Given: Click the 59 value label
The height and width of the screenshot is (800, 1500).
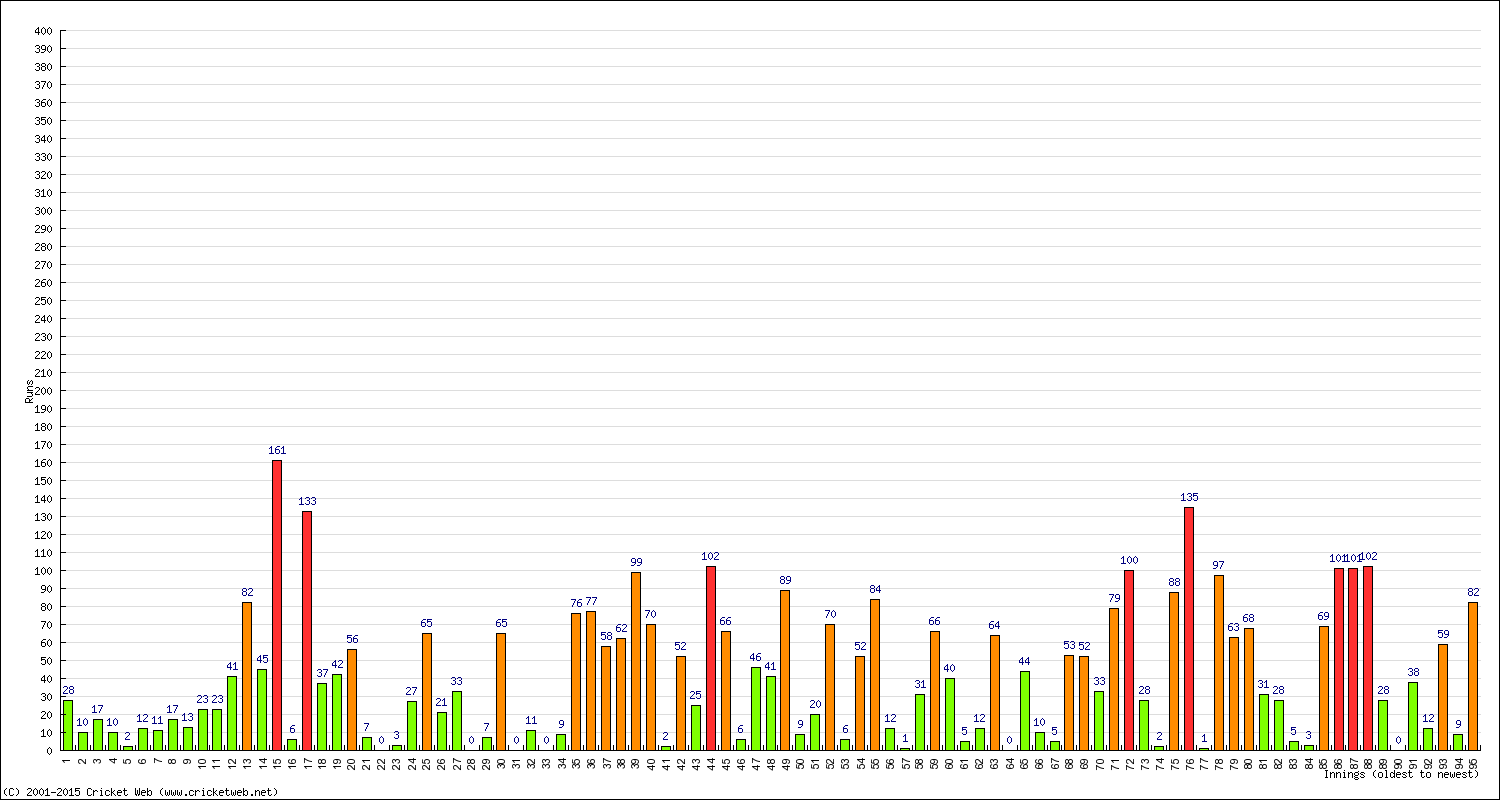Looking at the screenshot, I should 1443,634.
